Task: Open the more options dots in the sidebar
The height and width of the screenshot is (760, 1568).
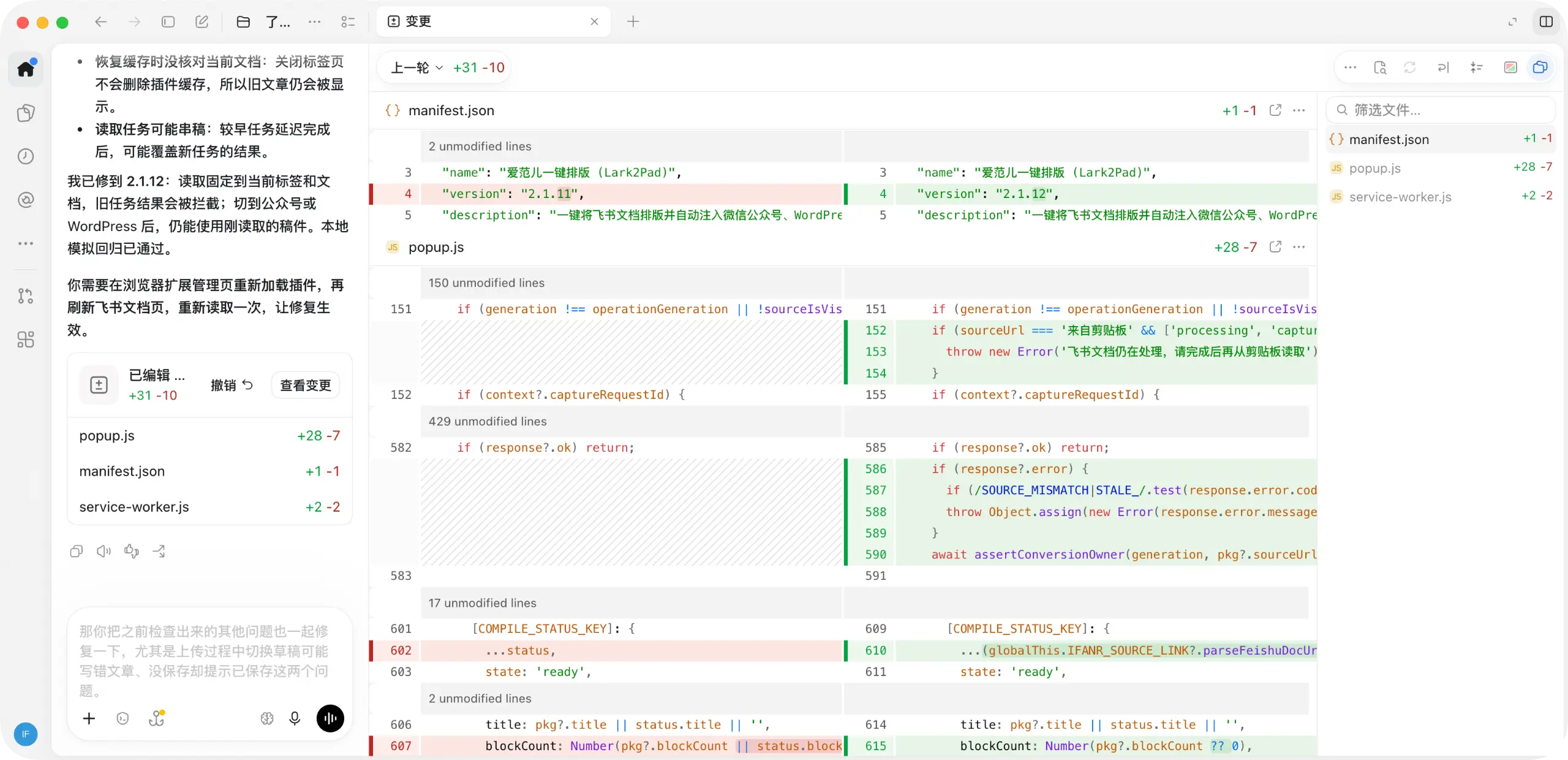Action: coord(26,243)
